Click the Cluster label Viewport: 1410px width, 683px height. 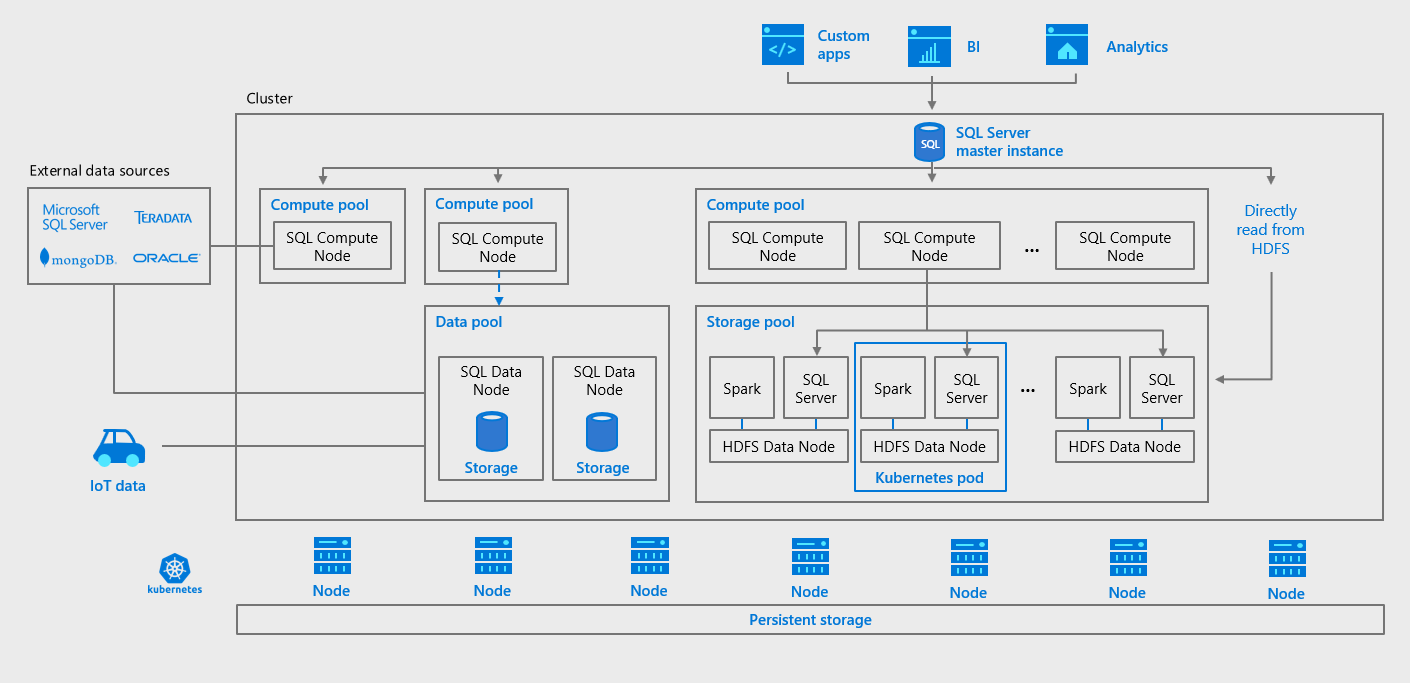click(268, 98)
